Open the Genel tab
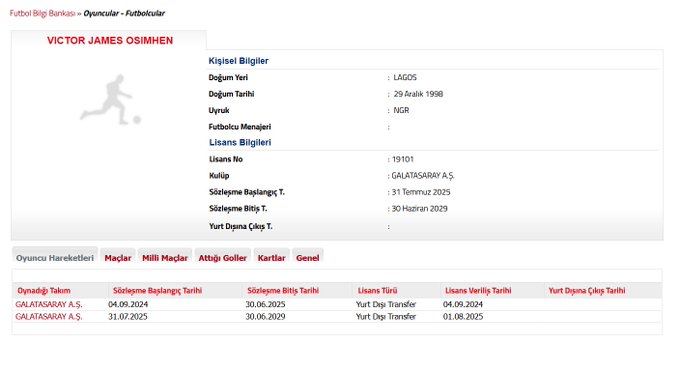This screenshot has width=680, height=371. click(307, 258)
